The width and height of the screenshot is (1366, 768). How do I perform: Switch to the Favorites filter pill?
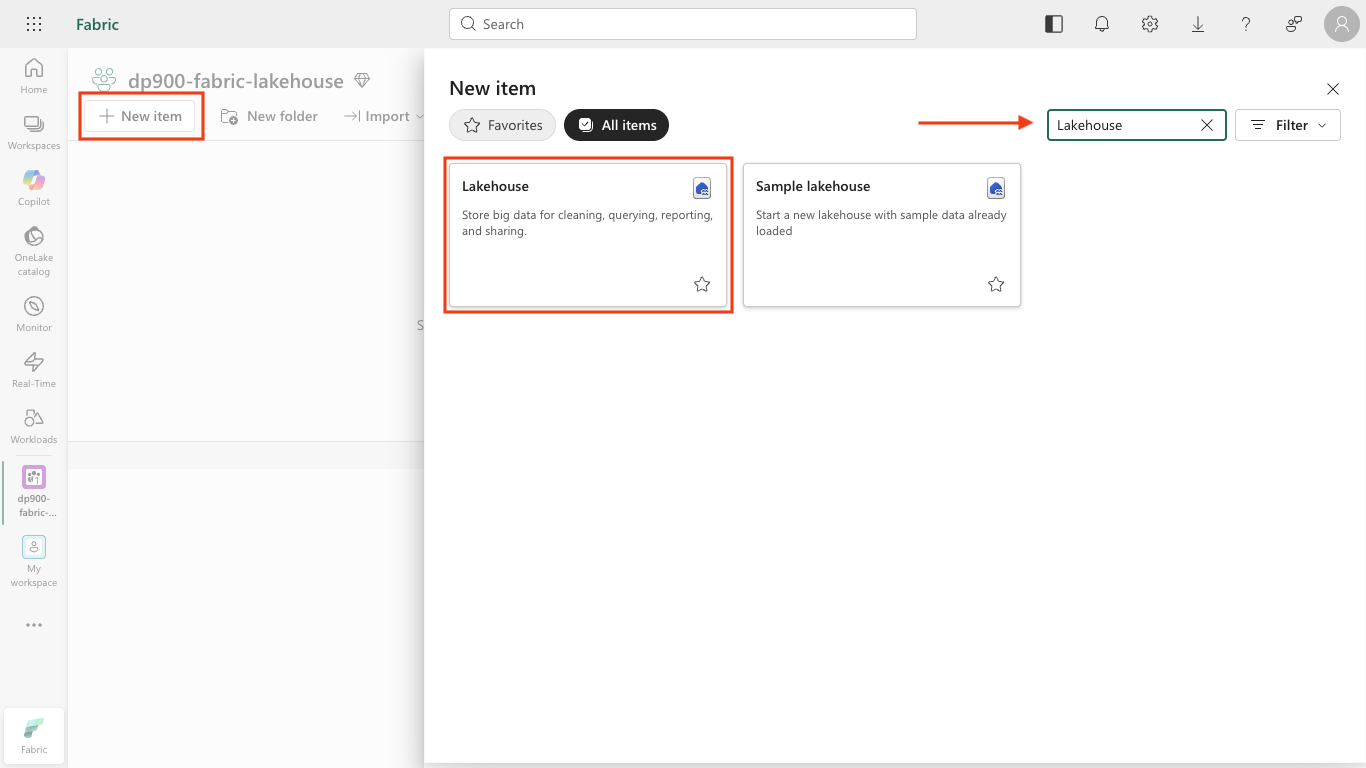503,125
